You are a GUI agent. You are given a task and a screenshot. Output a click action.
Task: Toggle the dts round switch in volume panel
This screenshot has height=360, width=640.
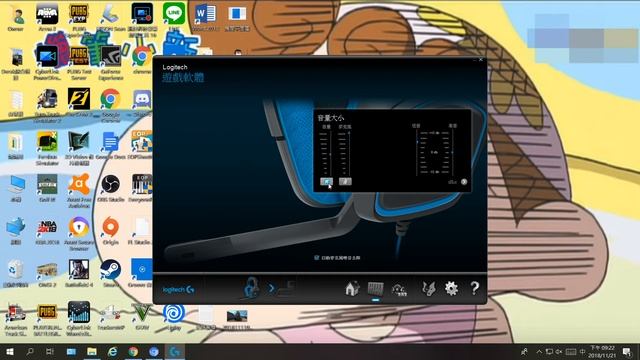[464, 182]
